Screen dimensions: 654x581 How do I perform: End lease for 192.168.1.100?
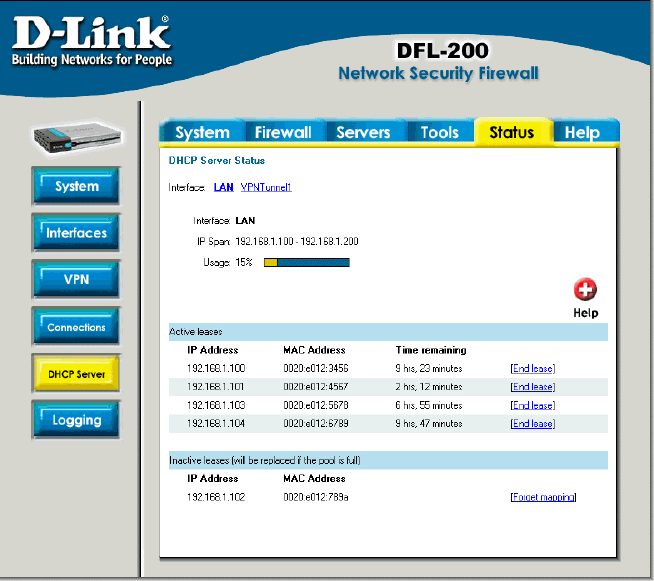point(533,369)
